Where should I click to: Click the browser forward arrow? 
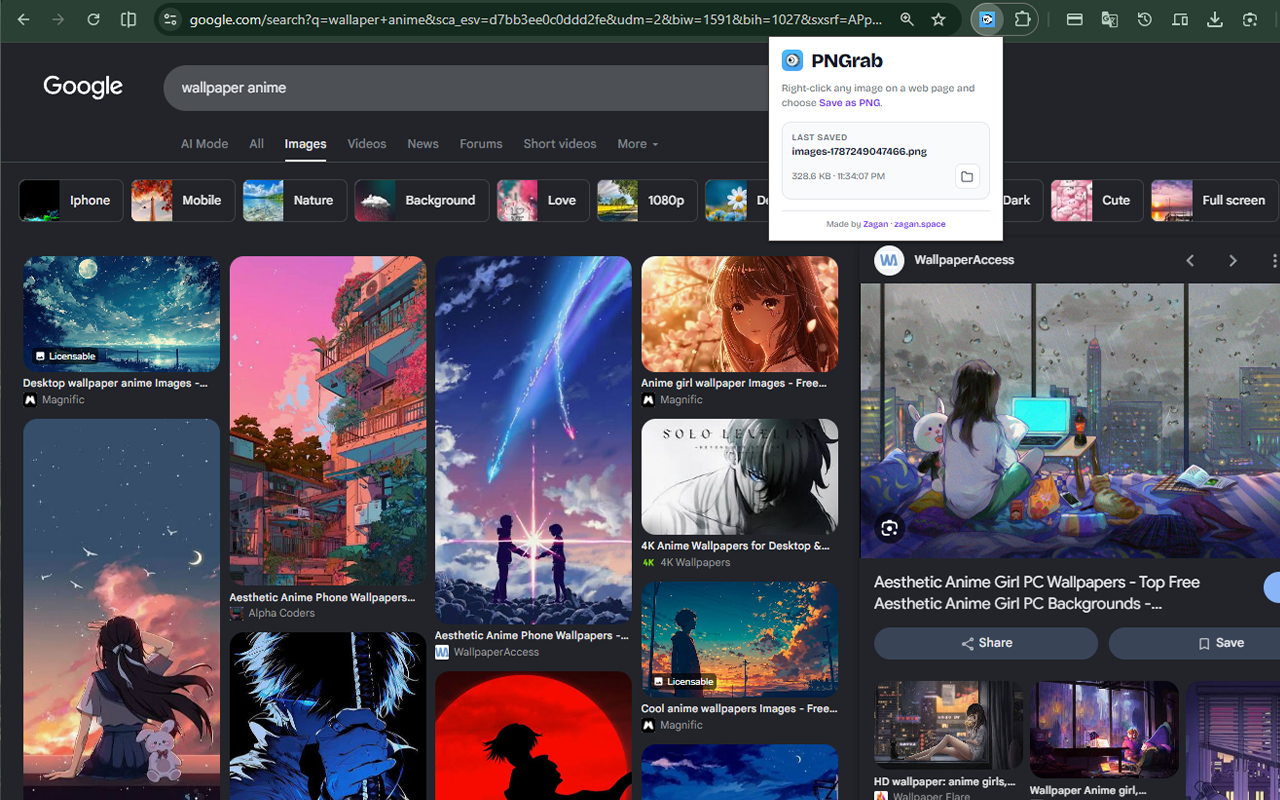coord(58,19)
